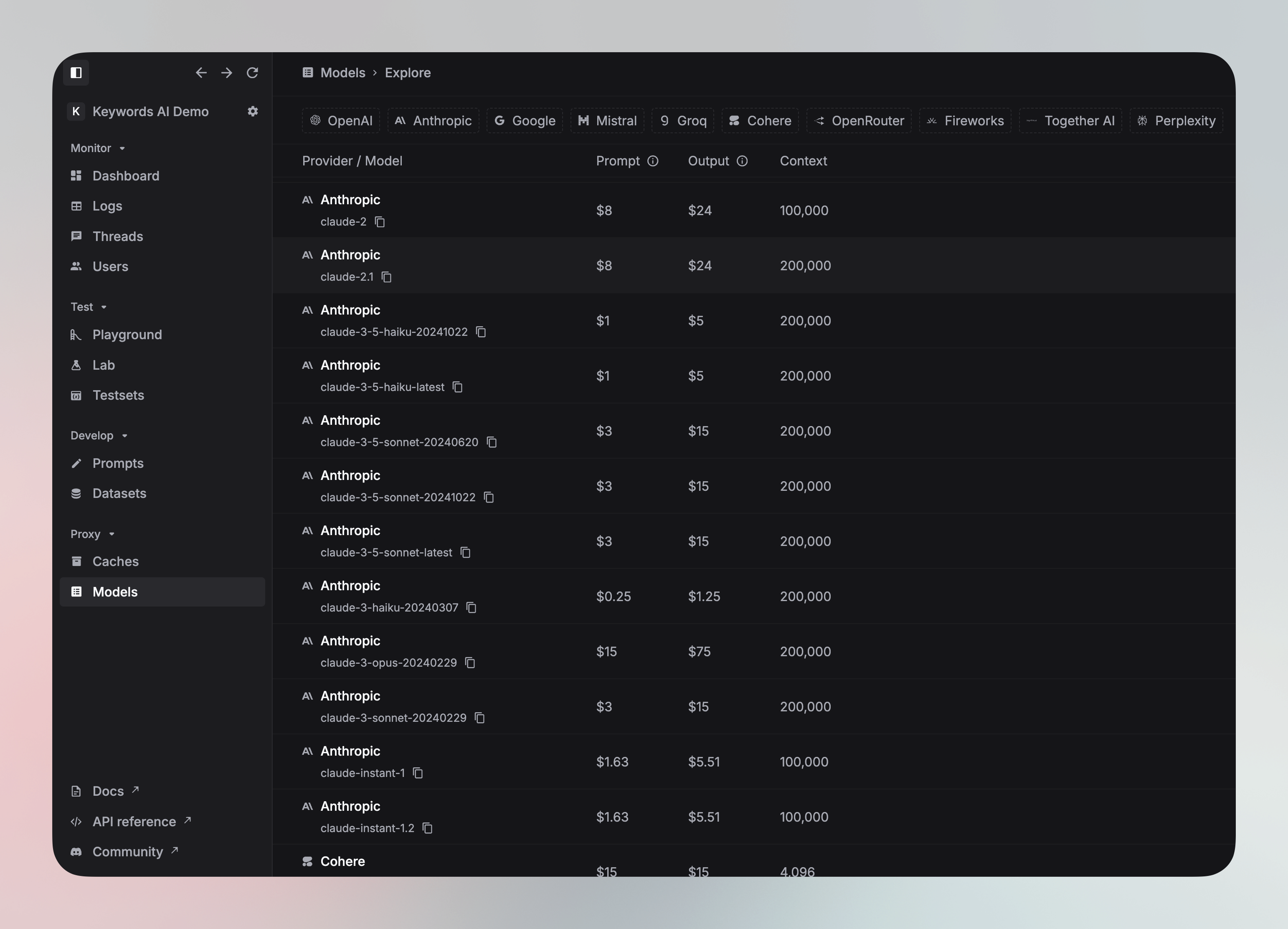Click the Keywords AI Demo K logo
1288x929 pixels.
[x=76, y=111]
